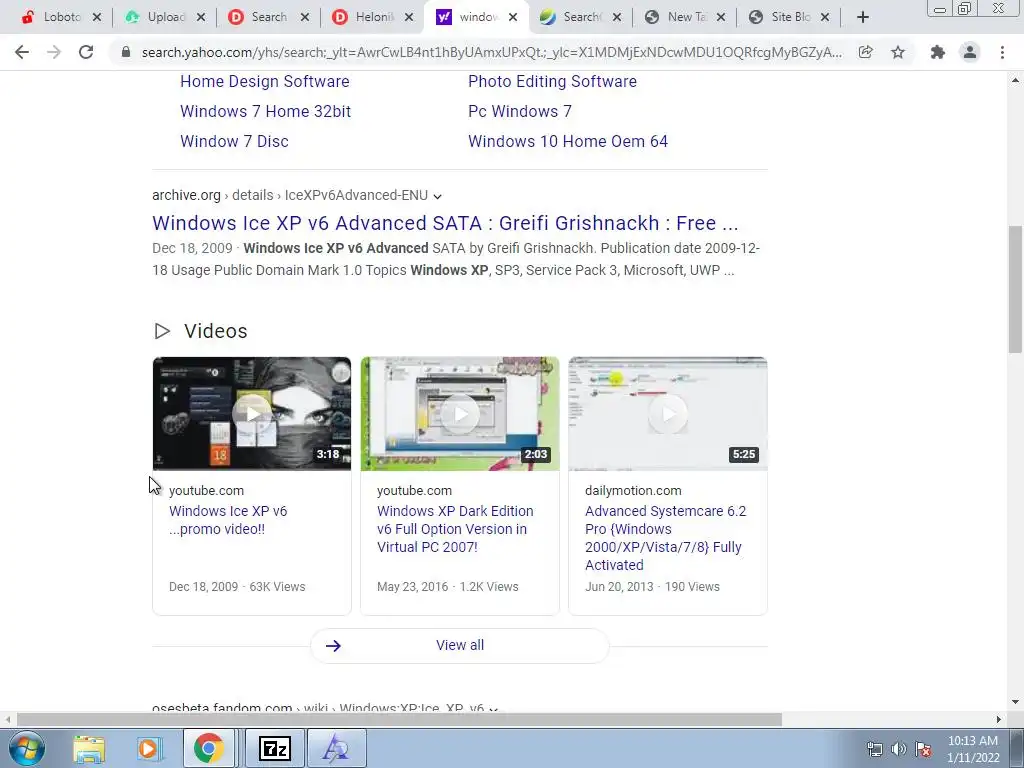The height and width of the screenshot is (768, 1024).
Task: Open Windows Ice XP v6 Advanced SATA result
Action: (445, 223)
